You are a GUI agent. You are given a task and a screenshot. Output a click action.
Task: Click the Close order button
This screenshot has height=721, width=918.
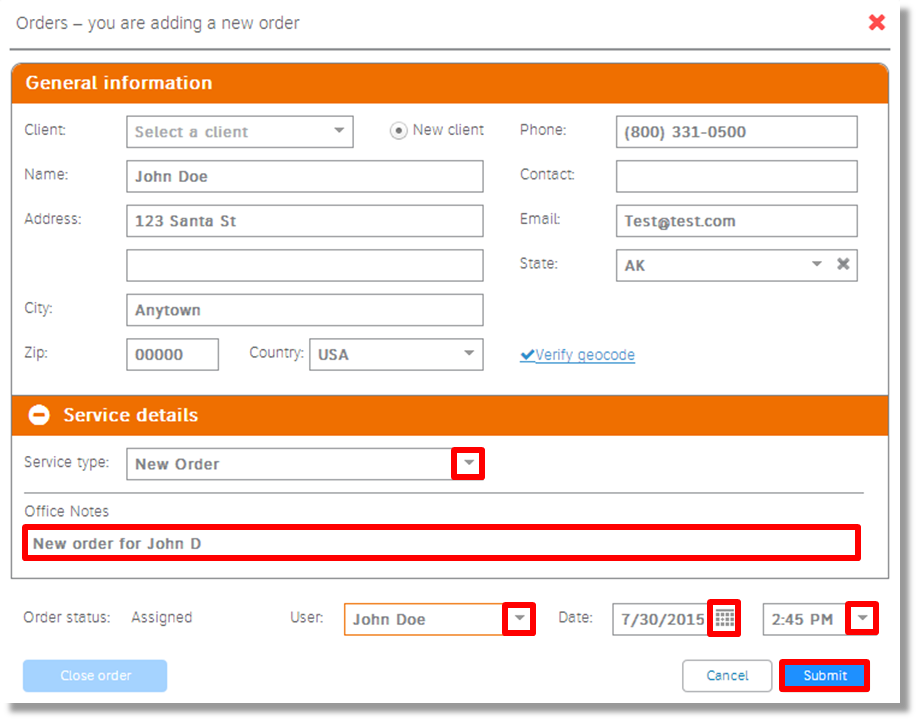[x=94, y=675]
